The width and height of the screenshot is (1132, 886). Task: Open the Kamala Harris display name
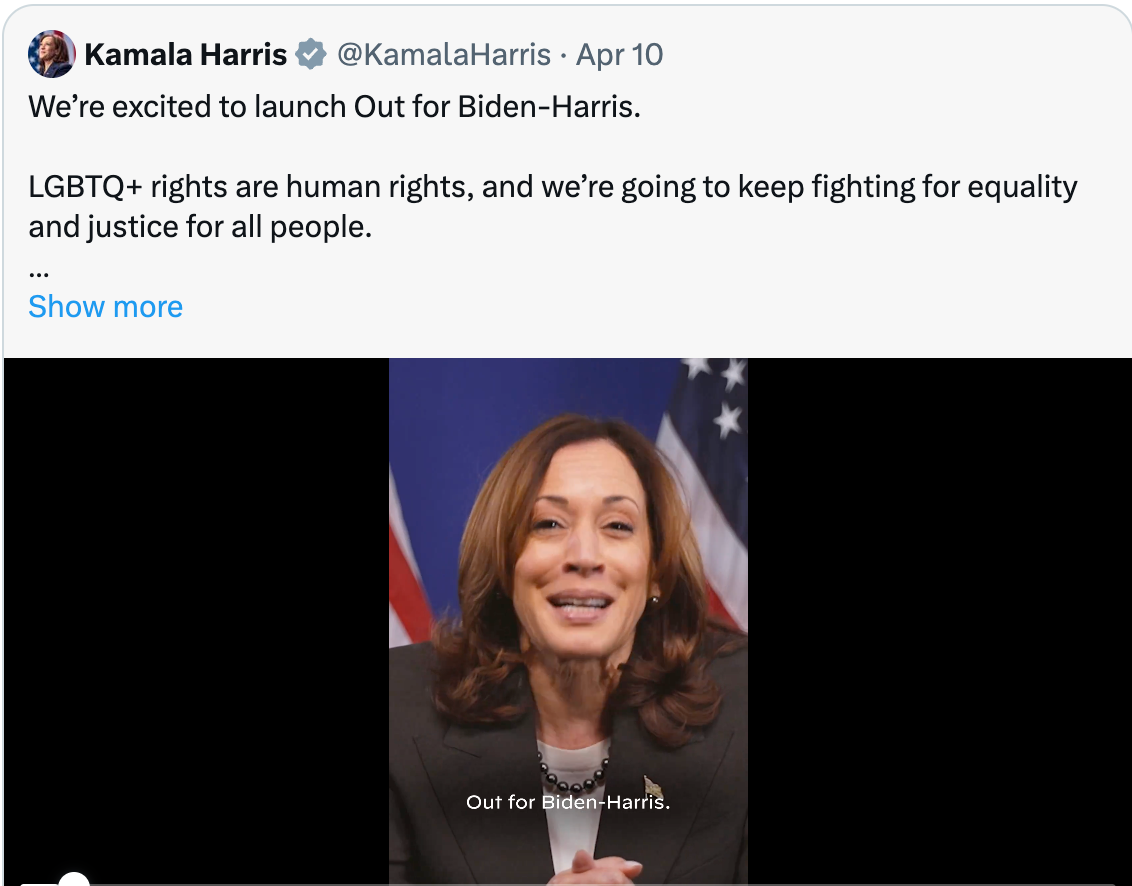tap(186, 55)
